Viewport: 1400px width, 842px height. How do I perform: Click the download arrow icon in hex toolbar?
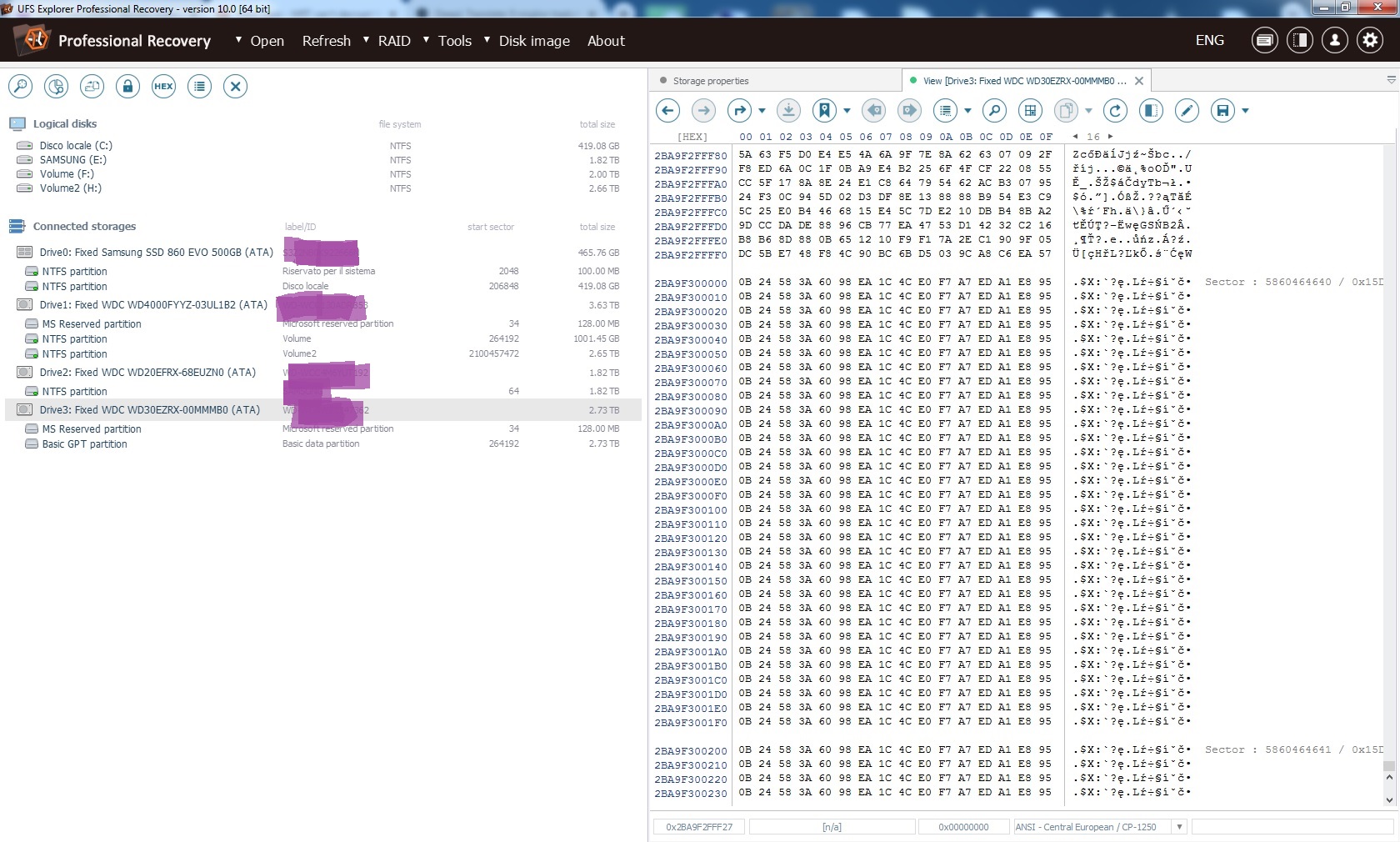click(788, 110)
